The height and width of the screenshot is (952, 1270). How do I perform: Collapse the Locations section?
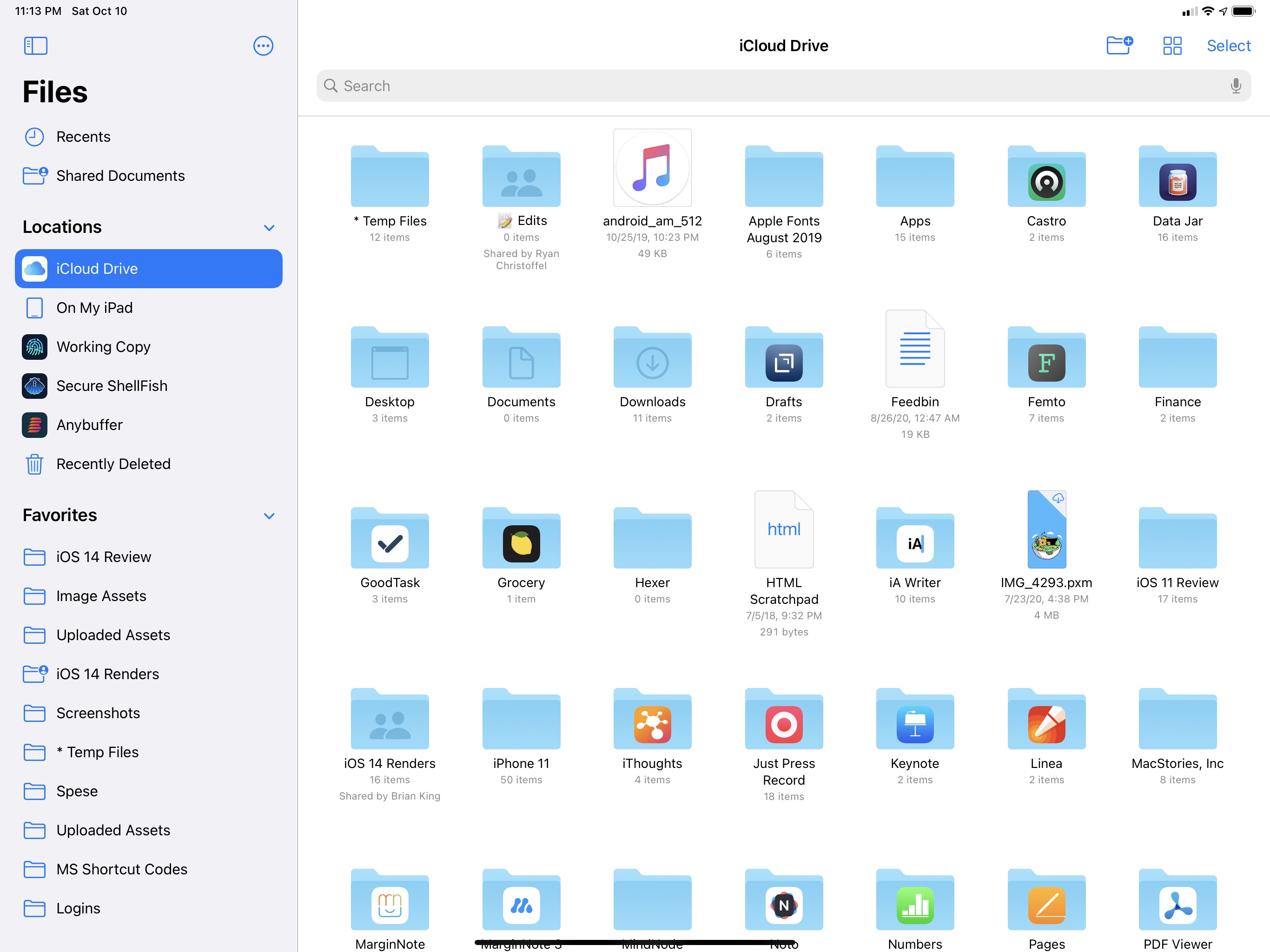tap(269, 228)
